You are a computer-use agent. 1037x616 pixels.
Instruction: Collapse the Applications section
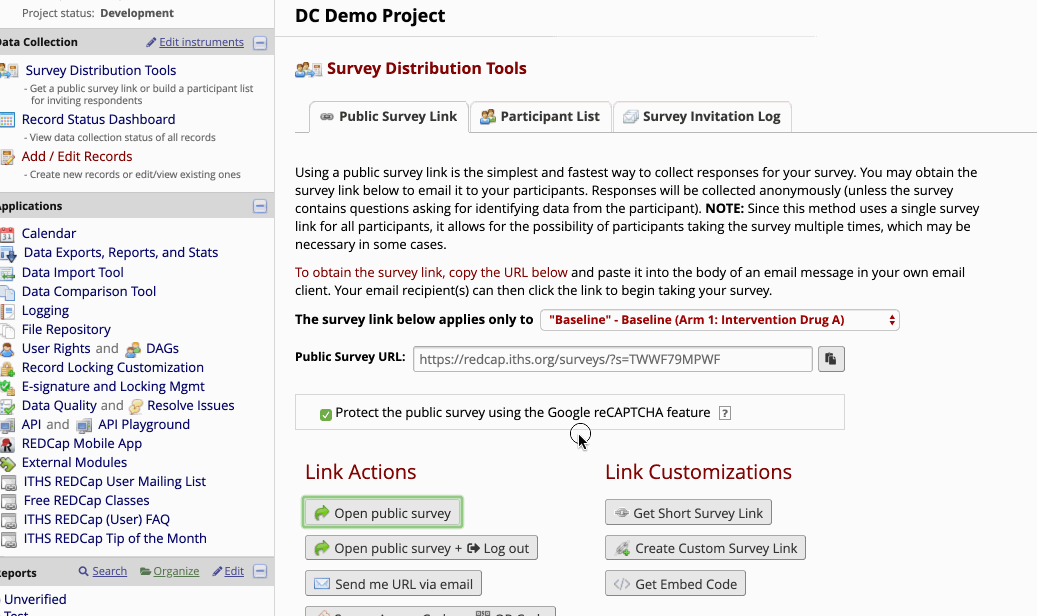[x=260, y=206]
